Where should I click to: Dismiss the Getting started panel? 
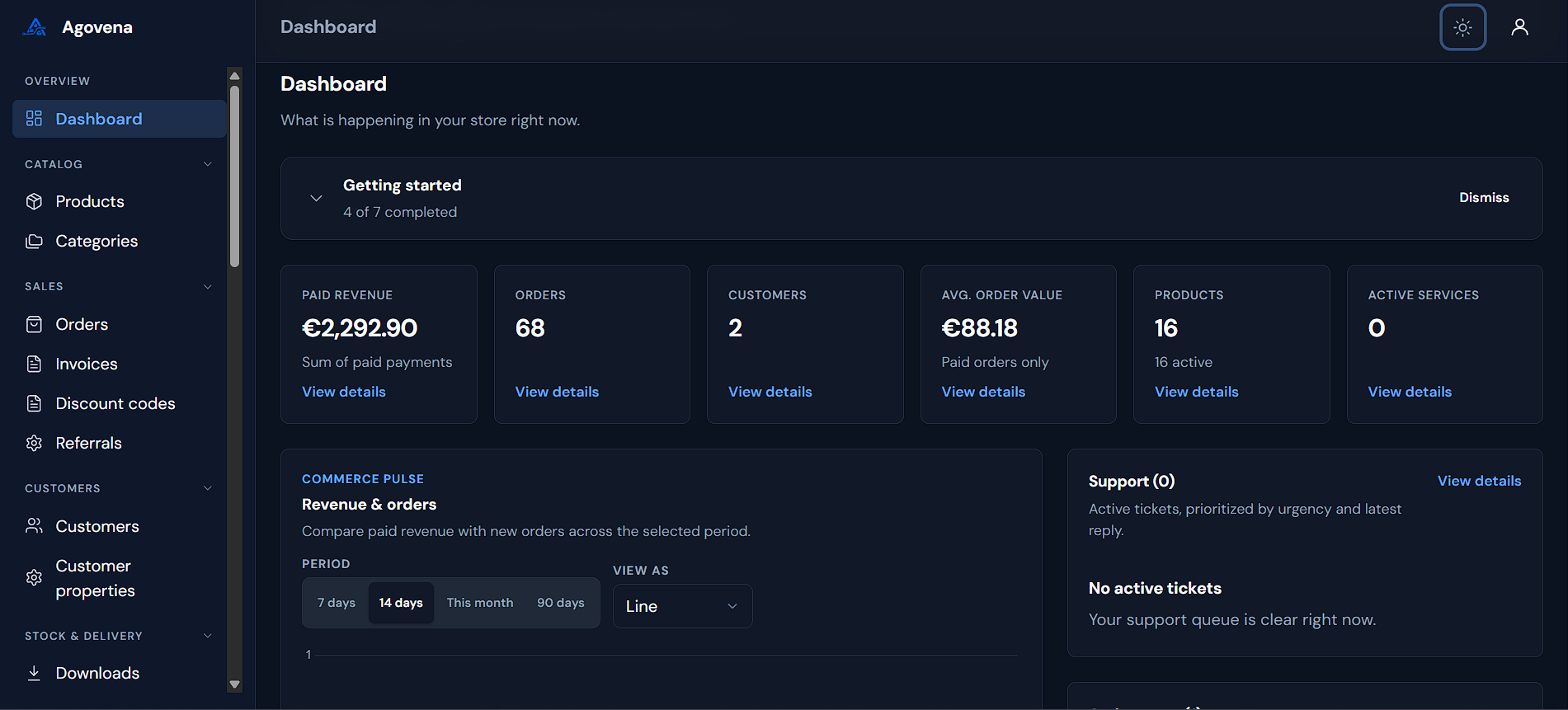point(1484,198)
